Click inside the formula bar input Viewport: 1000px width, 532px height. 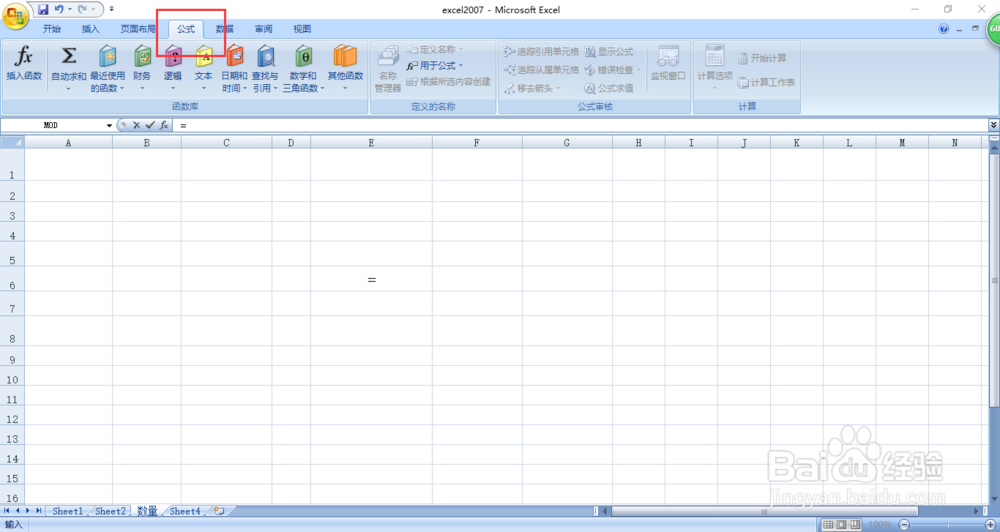click(580, 126)
